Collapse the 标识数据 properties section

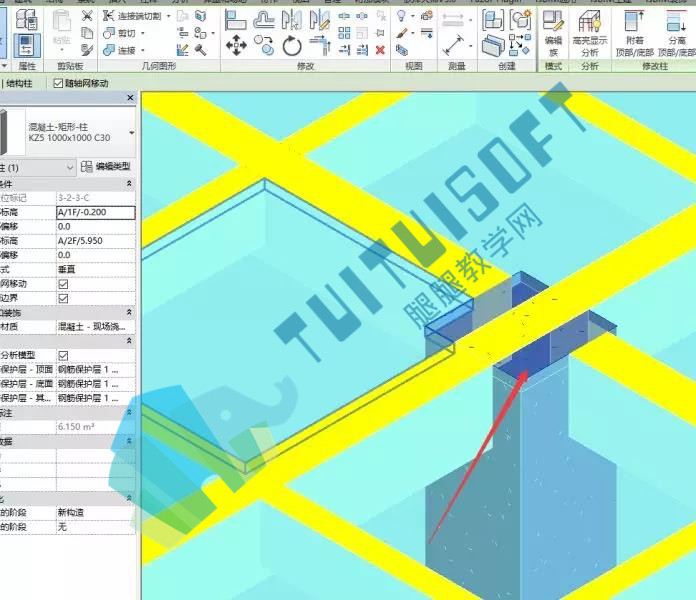pos(129,441)
